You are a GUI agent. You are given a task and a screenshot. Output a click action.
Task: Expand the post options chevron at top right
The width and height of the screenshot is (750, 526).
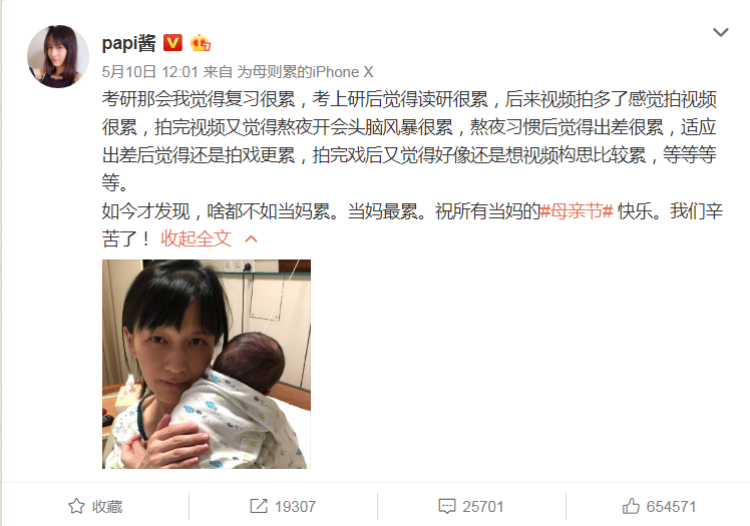(x=720, y=32)
